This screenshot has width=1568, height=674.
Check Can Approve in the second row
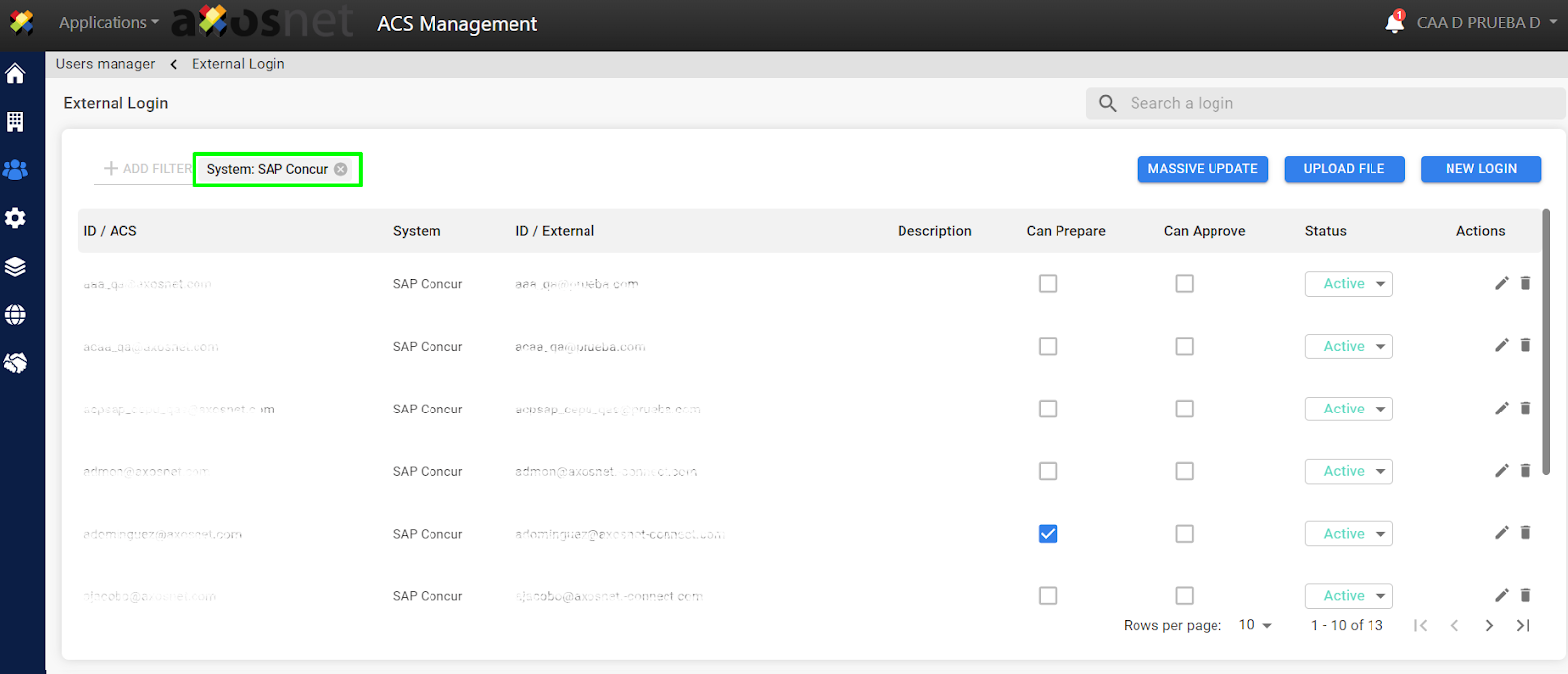tap(1184, 347)
